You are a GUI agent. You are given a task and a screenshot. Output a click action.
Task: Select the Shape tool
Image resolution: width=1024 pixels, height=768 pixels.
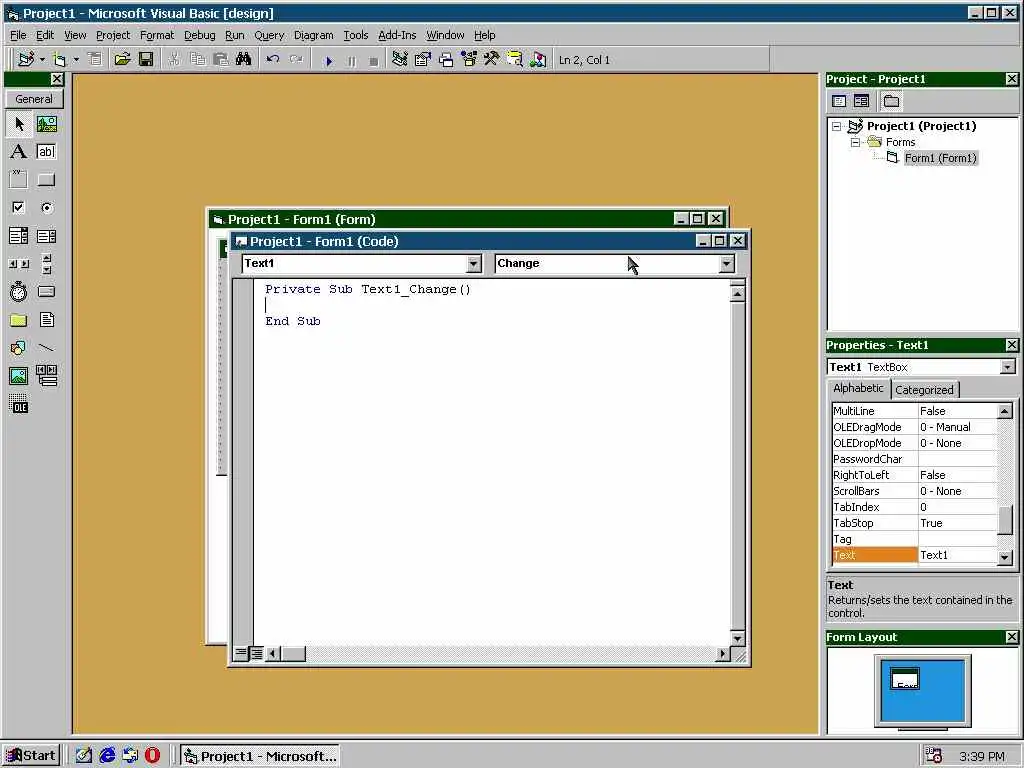point(19,348)
